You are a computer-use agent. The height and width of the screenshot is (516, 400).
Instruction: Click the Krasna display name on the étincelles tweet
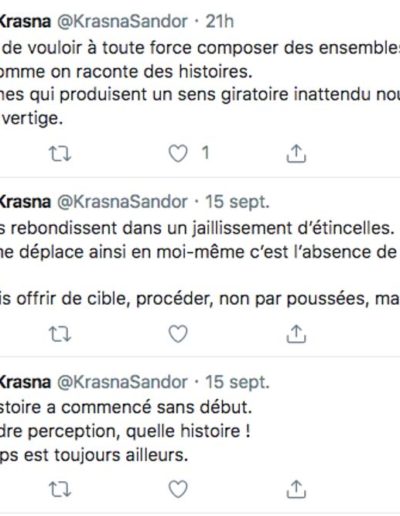(25, 202)
